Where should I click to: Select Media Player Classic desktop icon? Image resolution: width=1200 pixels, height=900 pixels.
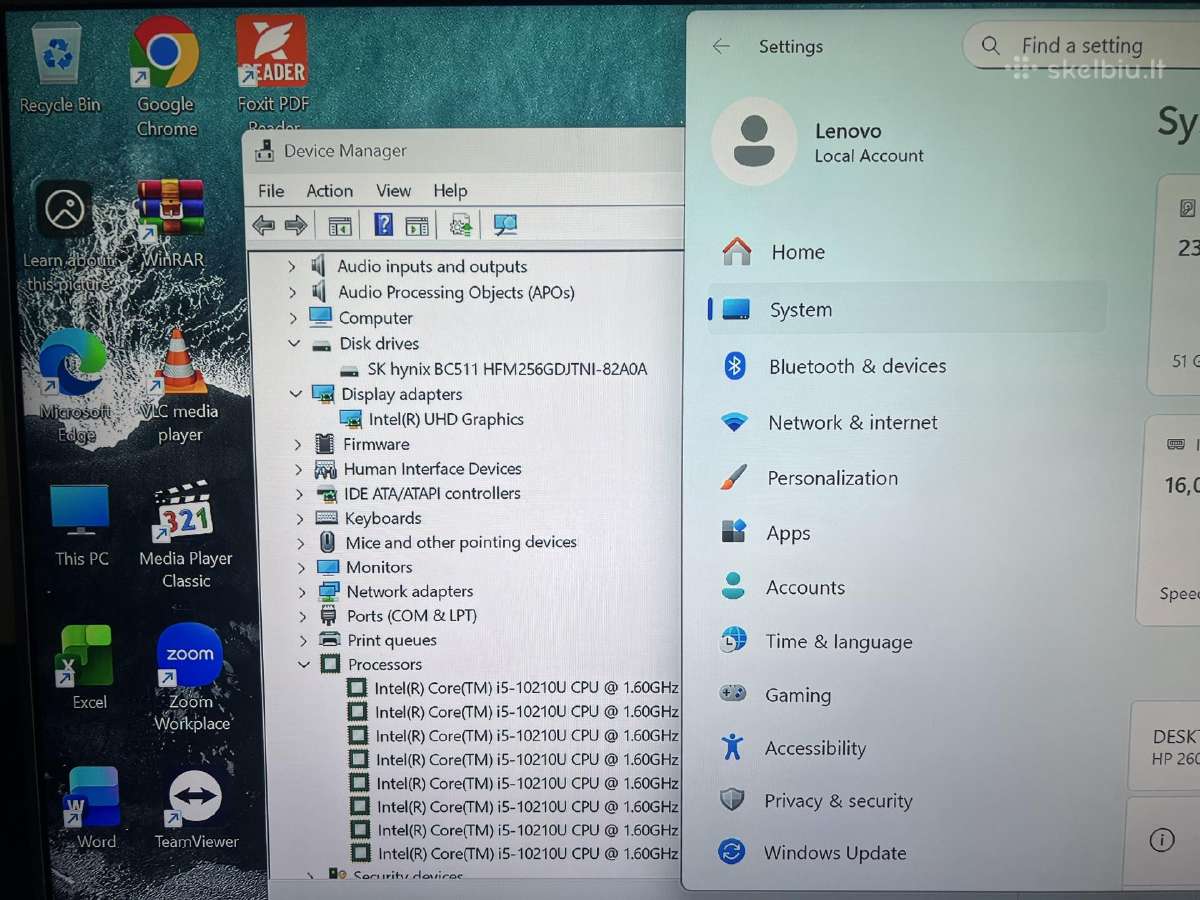tap(186, 534)
